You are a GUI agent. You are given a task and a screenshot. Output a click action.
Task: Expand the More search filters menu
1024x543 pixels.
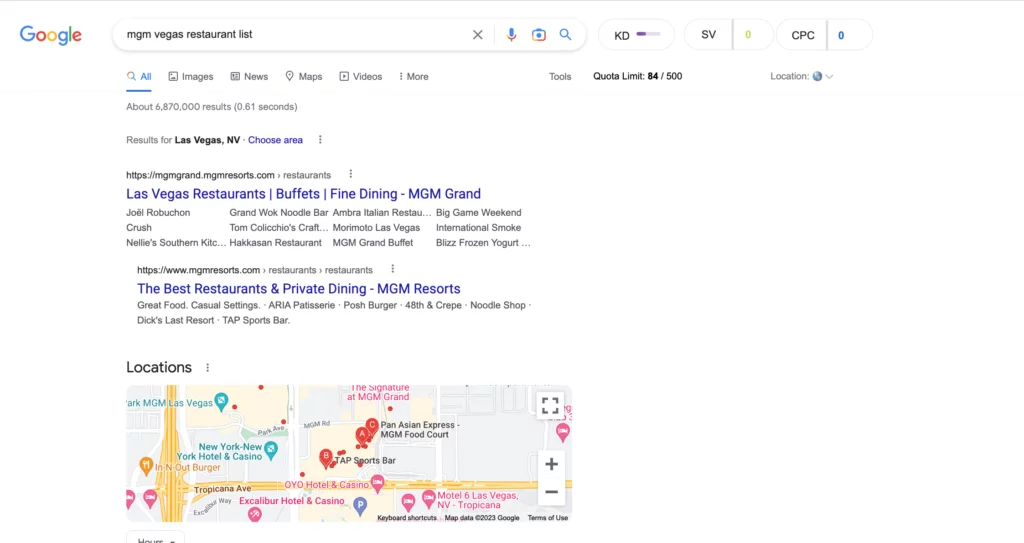click(x=413, y=76)
